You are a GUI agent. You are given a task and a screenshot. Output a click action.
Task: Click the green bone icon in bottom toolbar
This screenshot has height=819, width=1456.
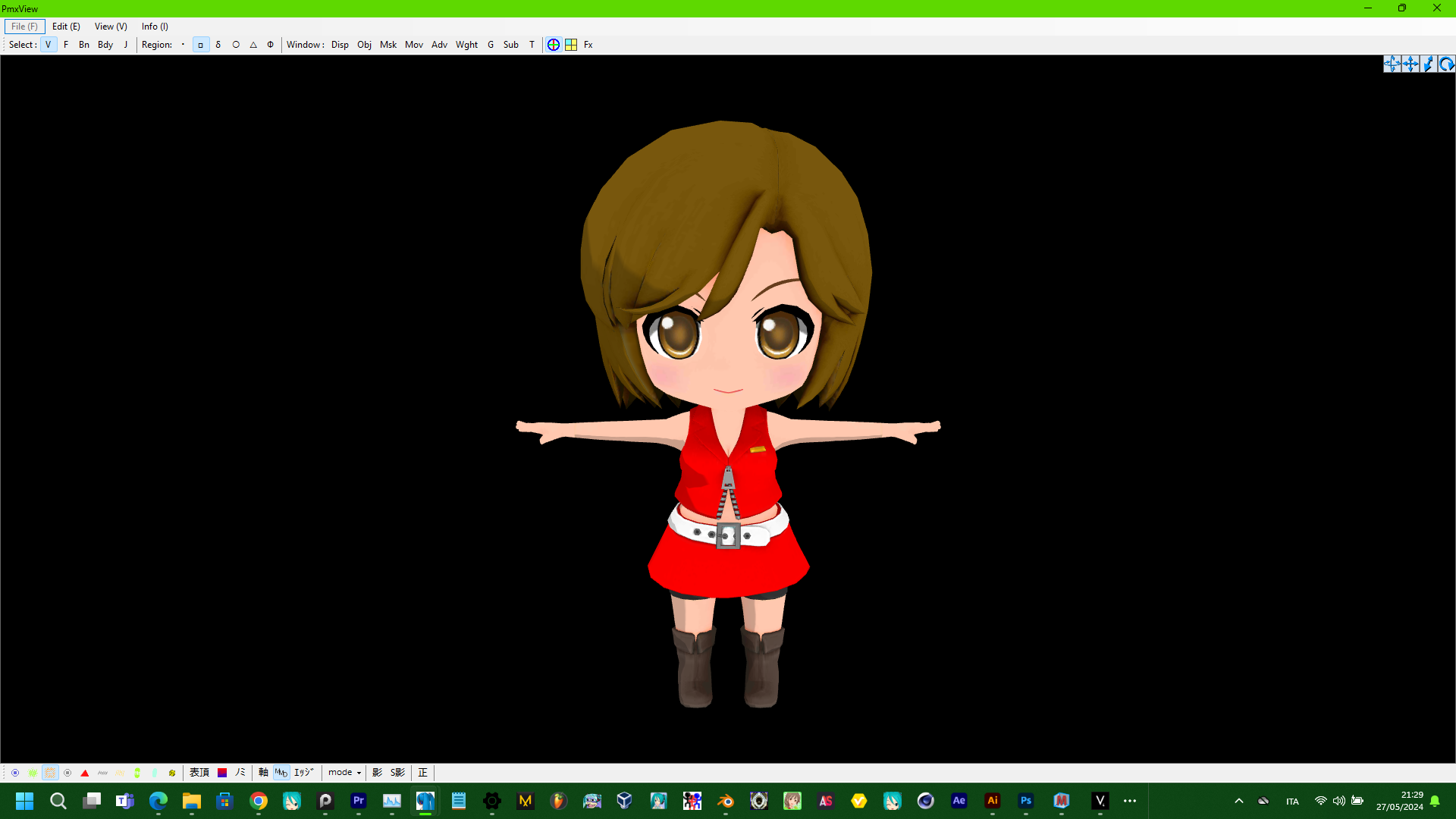pyautogui.click(x=137, y=773)
